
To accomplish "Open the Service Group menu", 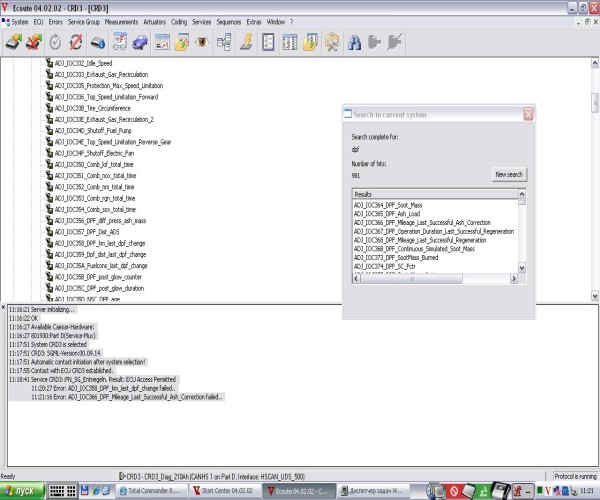I will pos(84,22).
